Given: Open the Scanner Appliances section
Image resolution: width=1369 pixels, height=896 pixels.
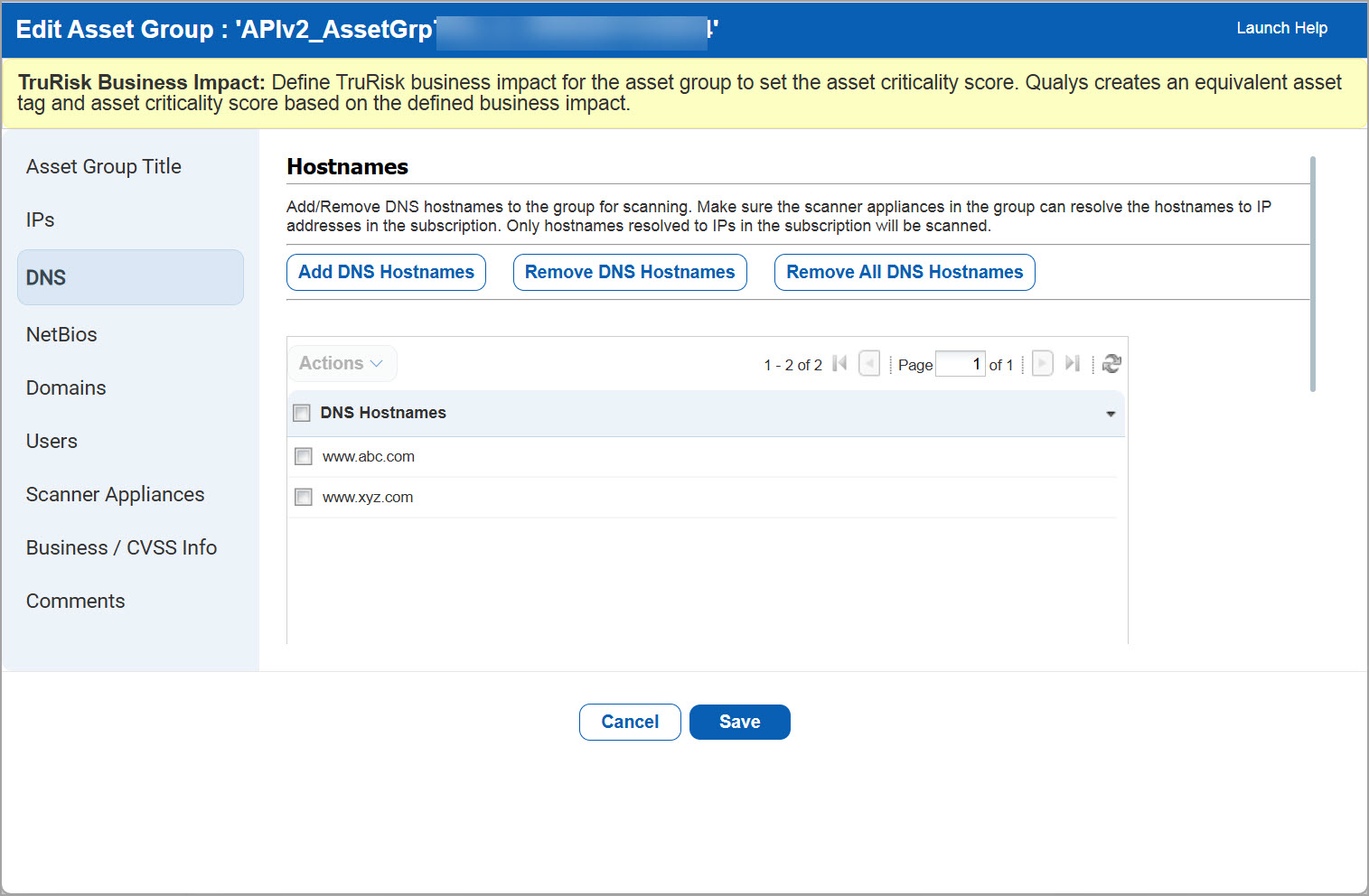Looking at the screenshot, I should 115,494.
